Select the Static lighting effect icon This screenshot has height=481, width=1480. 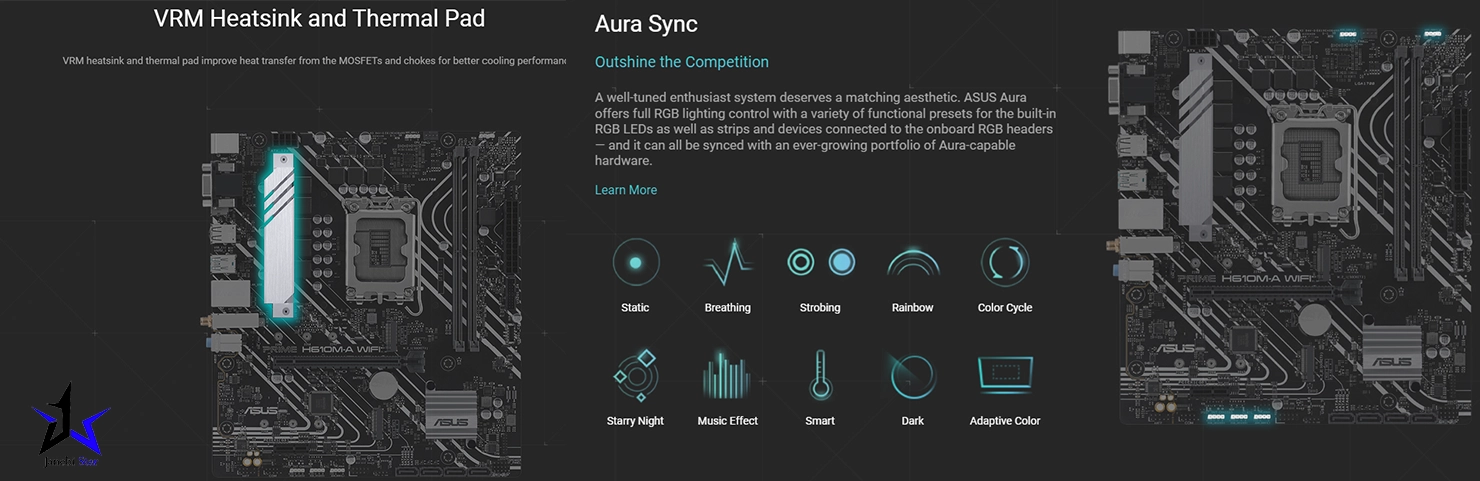click(x=635, y=263)
